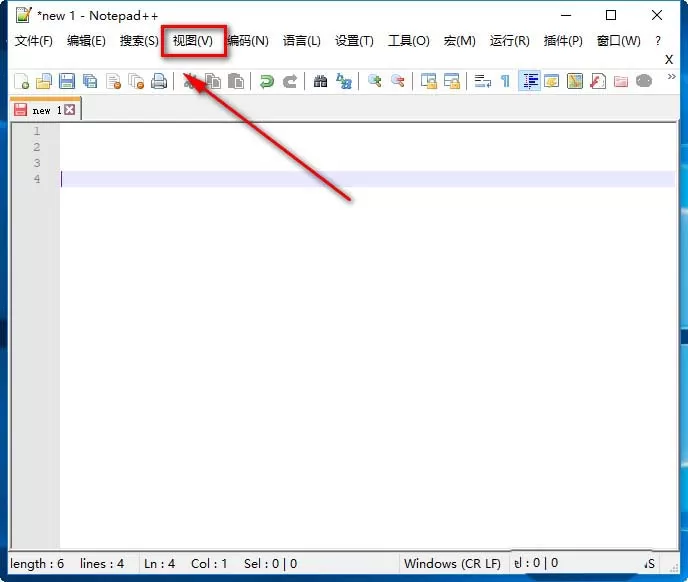Click the lines : 4 status entry
The image size is (688, 582).
(102, 564)
